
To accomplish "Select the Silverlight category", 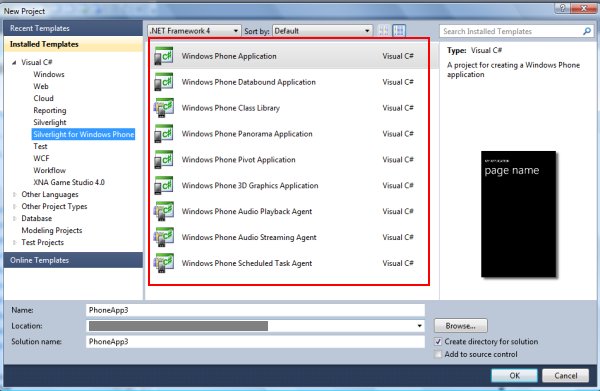I will (50, 122).
